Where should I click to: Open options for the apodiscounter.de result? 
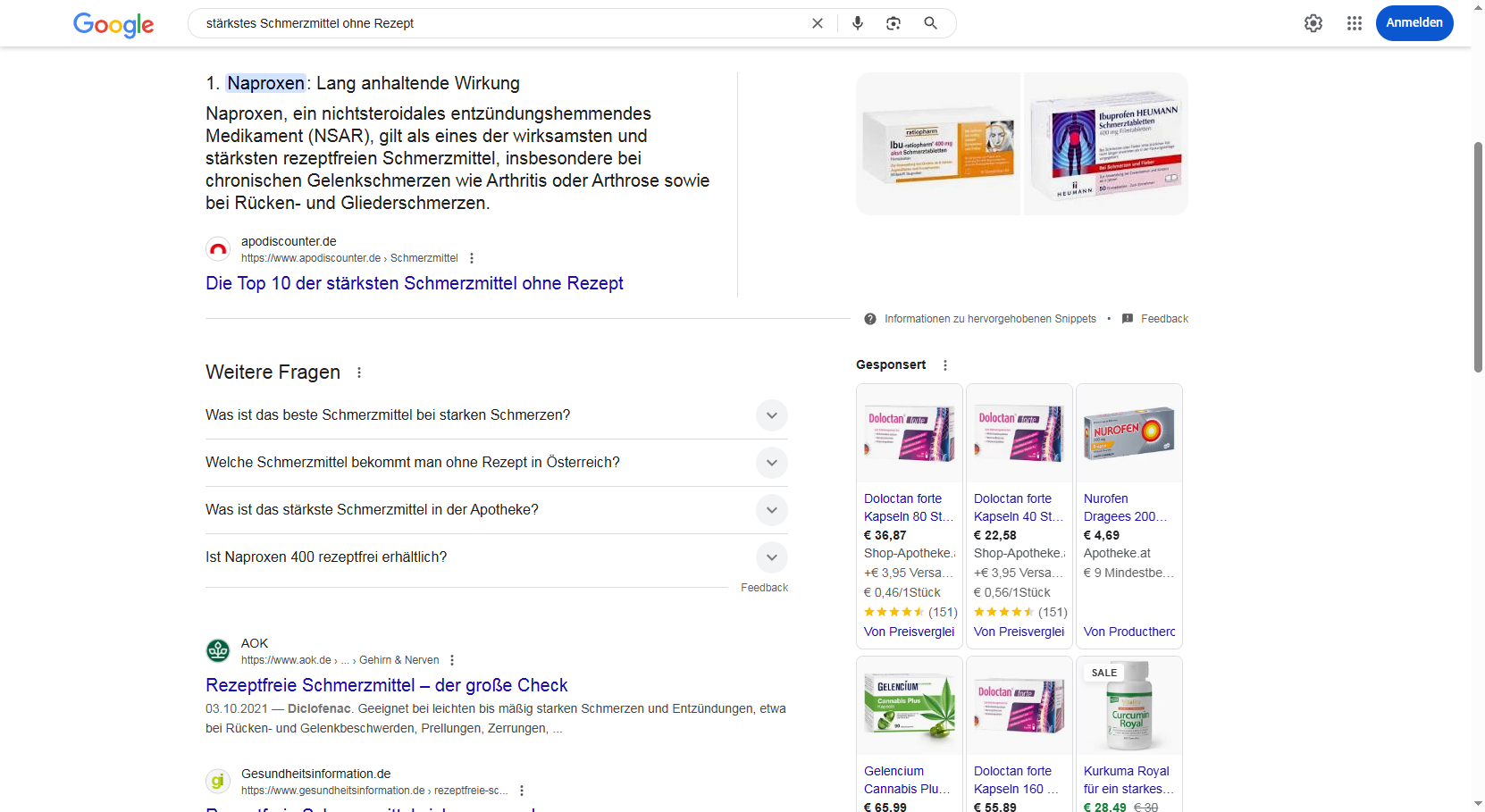(472, 258)
